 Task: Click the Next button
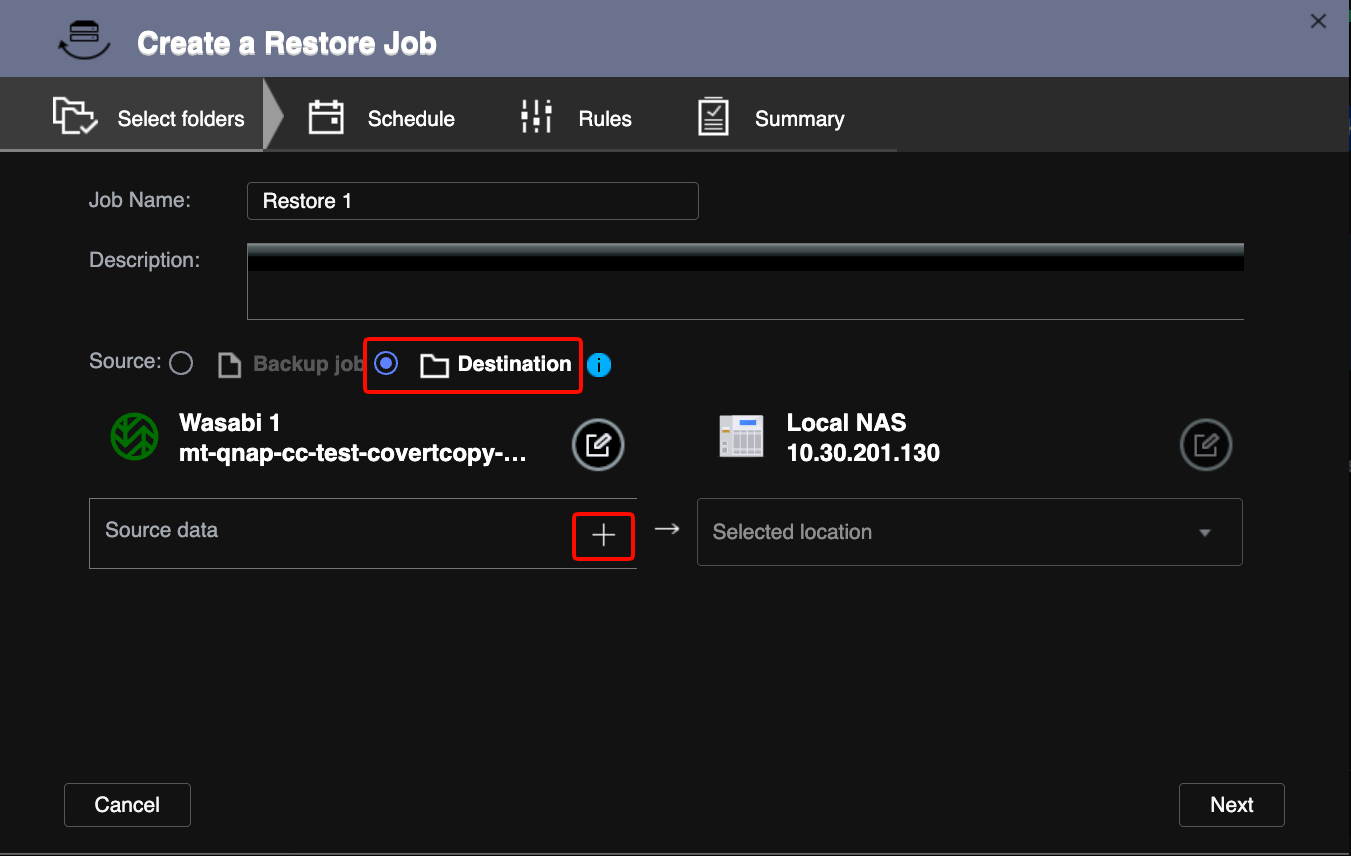pos(1232,805)
